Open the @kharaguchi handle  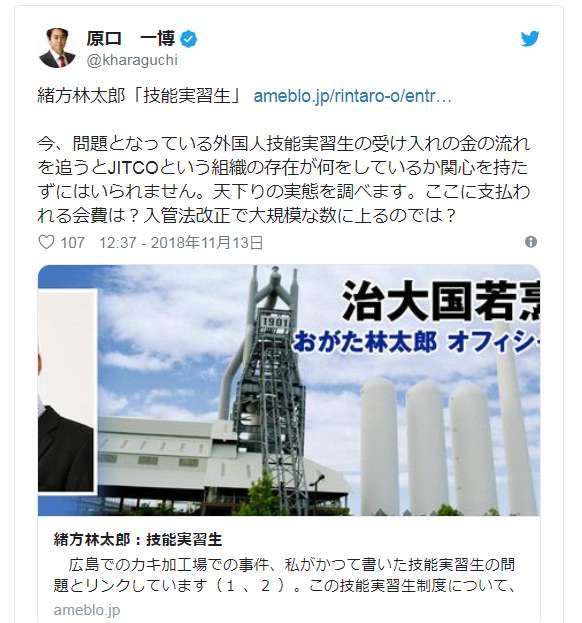[x=132, y=60]
